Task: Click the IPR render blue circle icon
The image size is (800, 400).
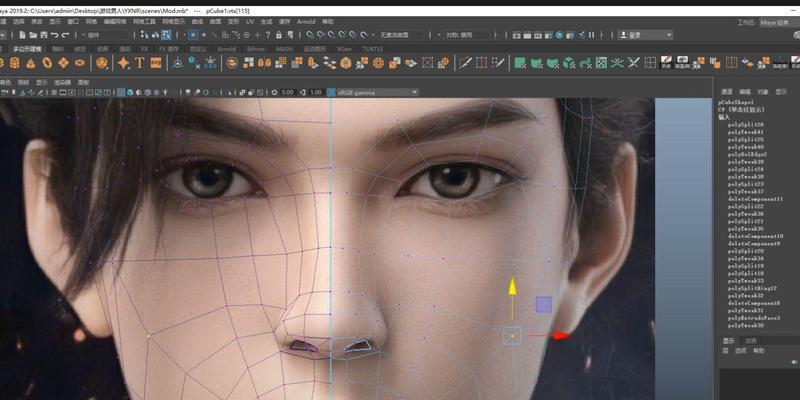Action: (x=559, y=35)
